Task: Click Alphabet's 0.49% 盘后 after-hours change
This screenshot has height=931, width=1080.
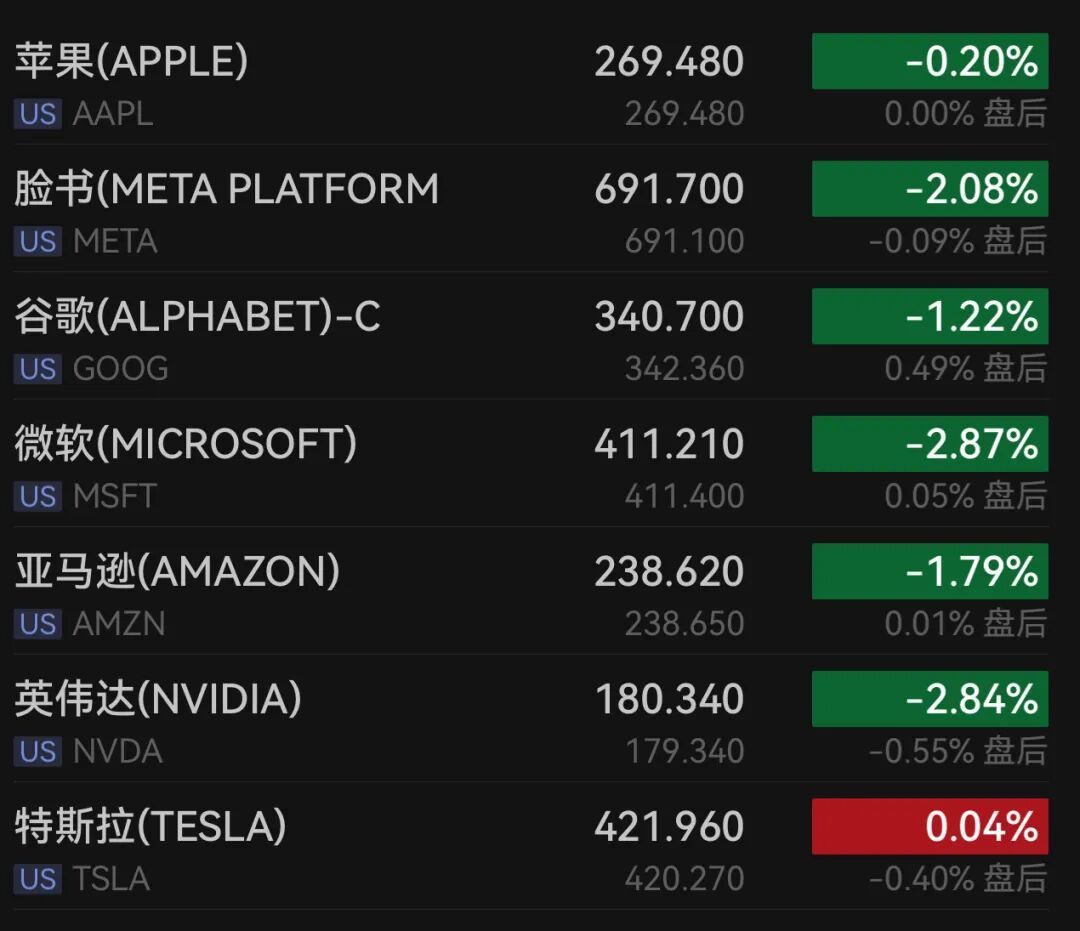Action: point(965,369)
